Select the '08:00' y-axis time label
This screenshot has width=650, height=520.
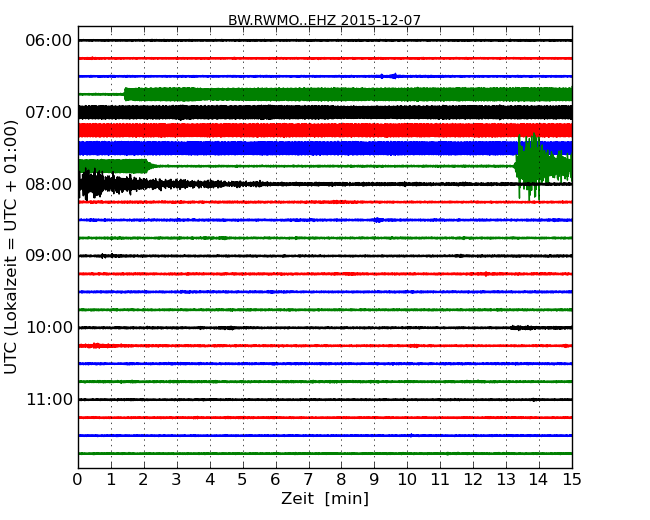[49, 184]
